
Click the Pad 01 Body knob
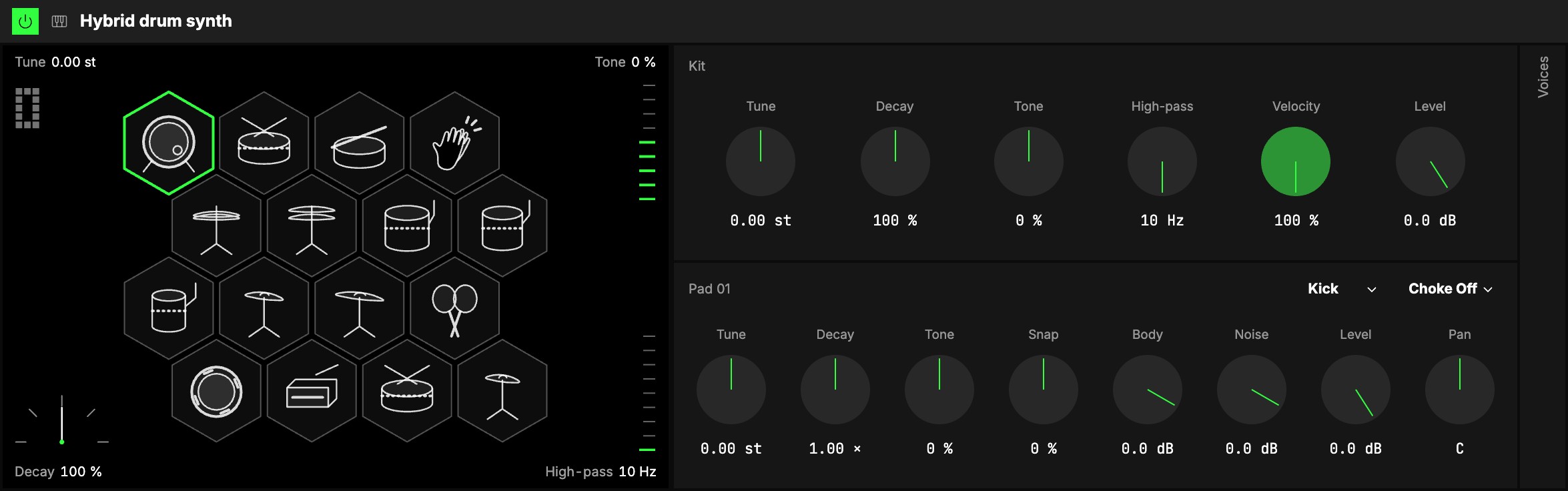(1148, 390)
